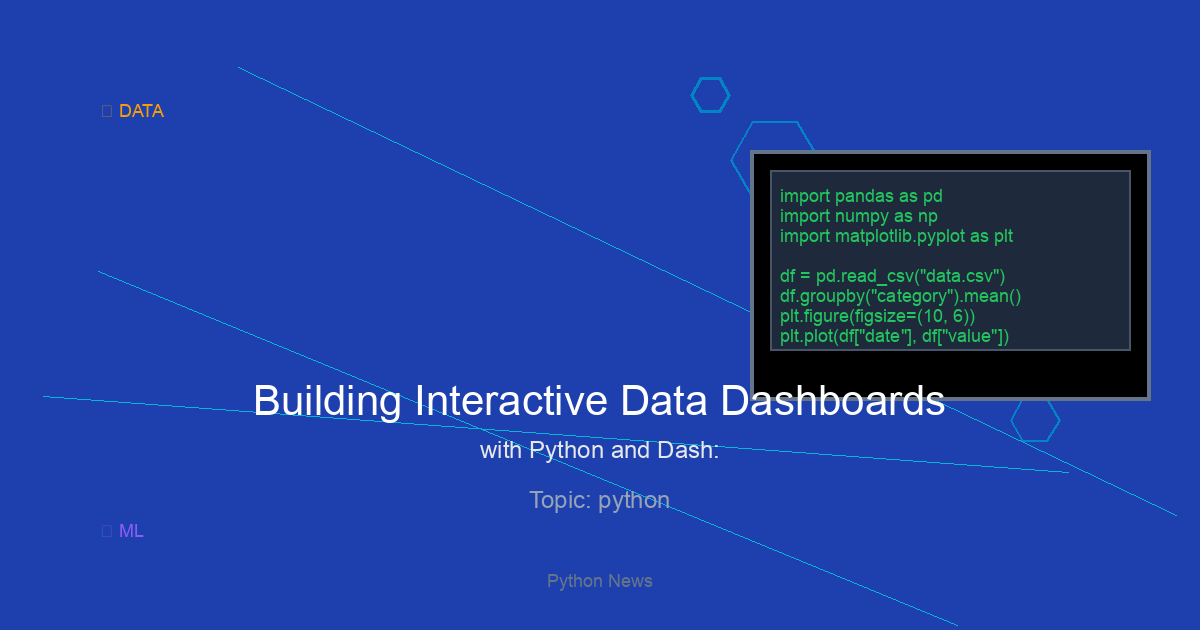Viewport: 1200px width, 630px height.
Task: Click the 'import numpy as np' code line
Action: tap(858, 216)
